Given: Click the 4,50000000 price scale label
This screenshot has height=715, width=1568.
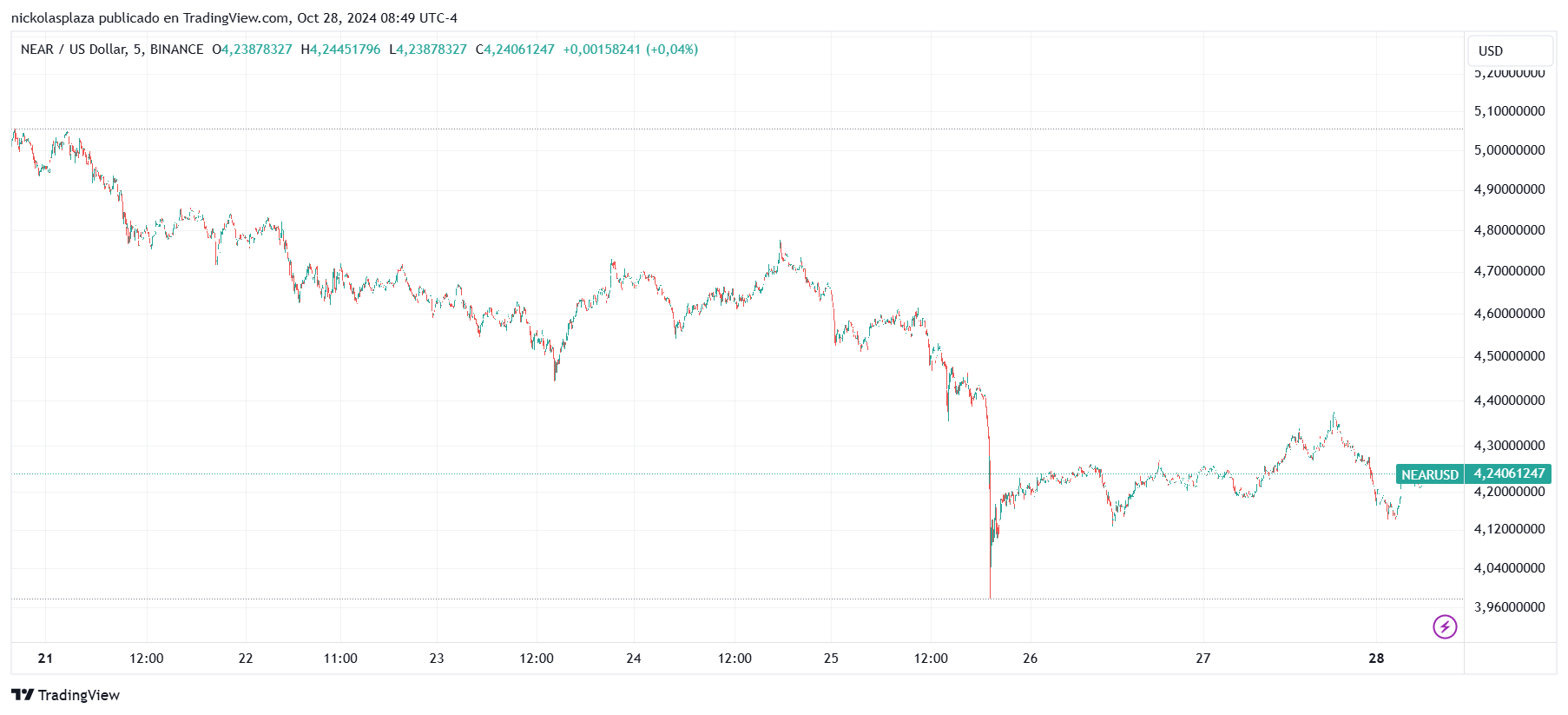Looking at the screenshot, I should pos(1509,356).
